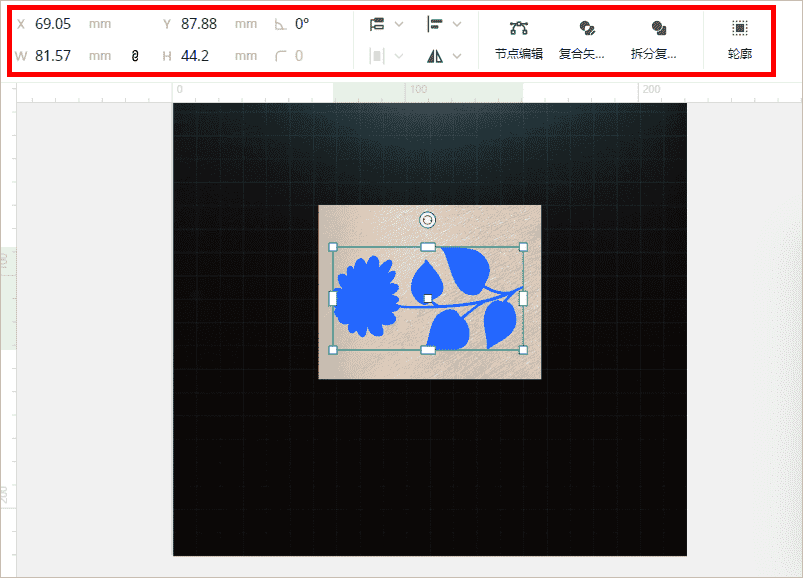Expand the distribute dropdown arrow

399,56
